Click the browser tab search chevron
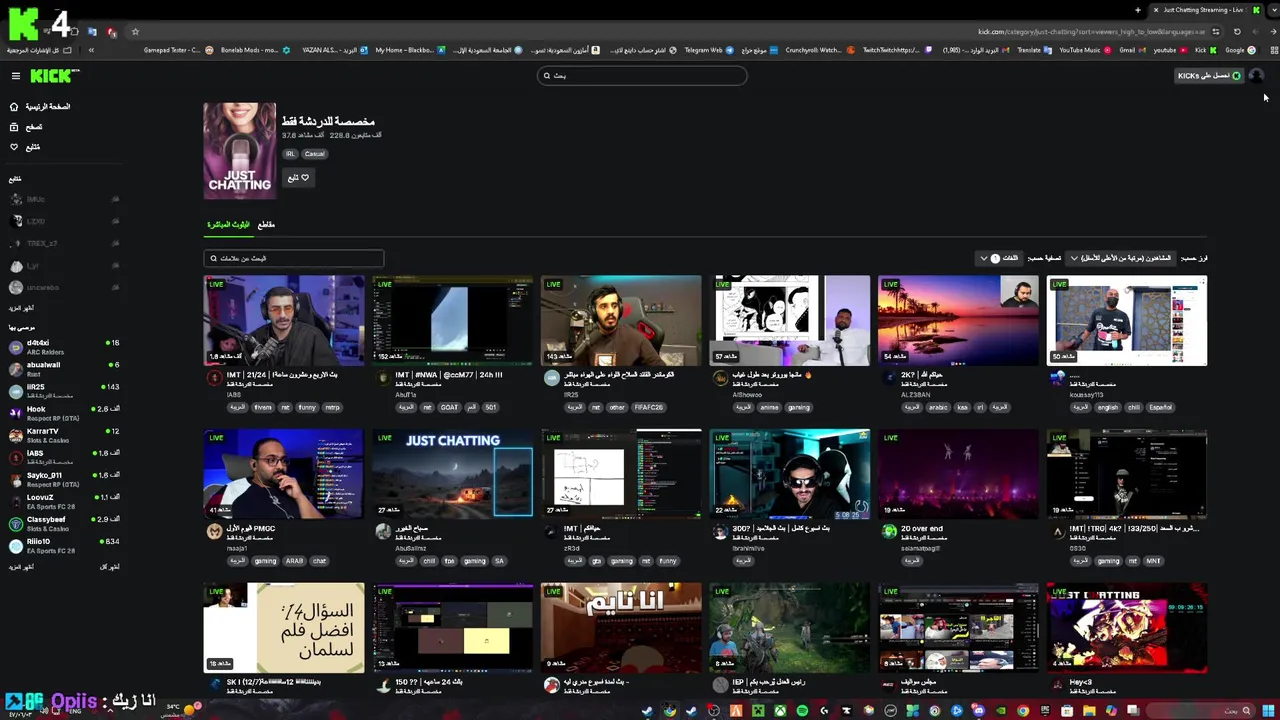The width and height of the screenshot is (1280, 720). click(x=1274, y=10)
